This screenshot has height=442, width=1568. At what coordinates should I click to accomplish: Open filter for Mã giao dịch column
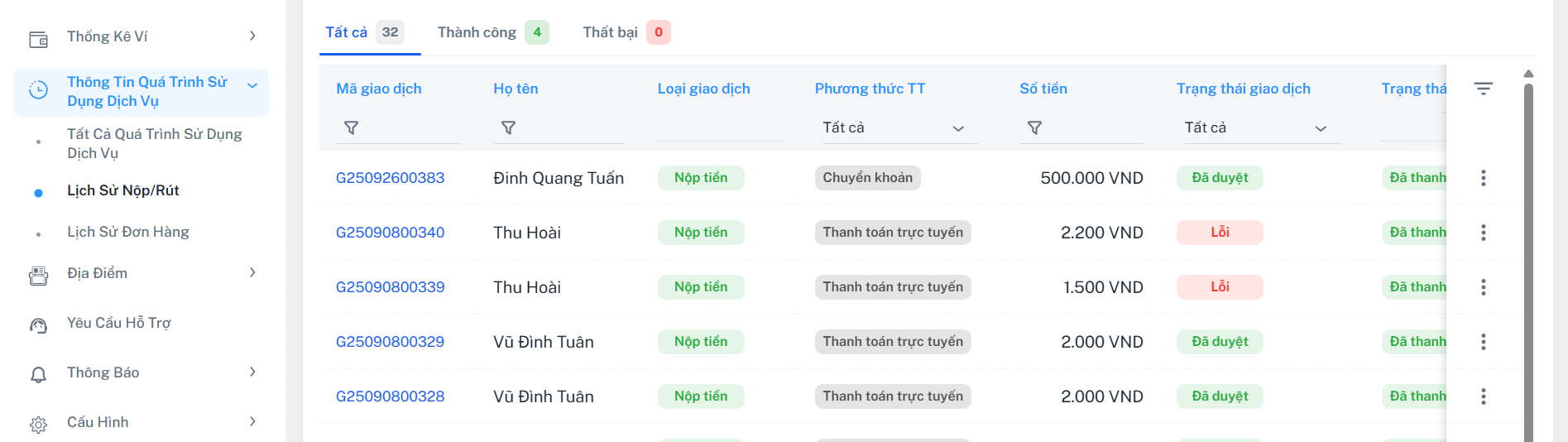pyautogui.click(x=352, y=127)
